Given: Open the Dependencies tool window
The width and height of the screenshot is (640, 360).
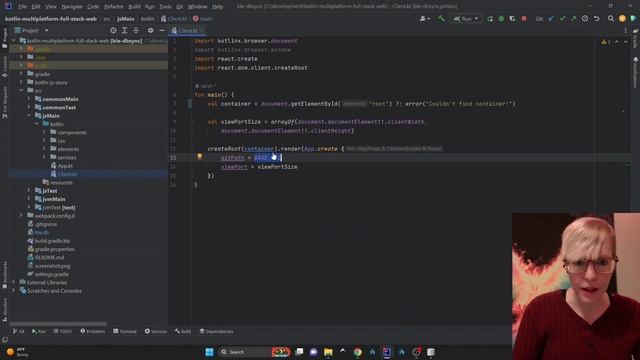Looking at the screenshot, I should (x=216, y=331).
